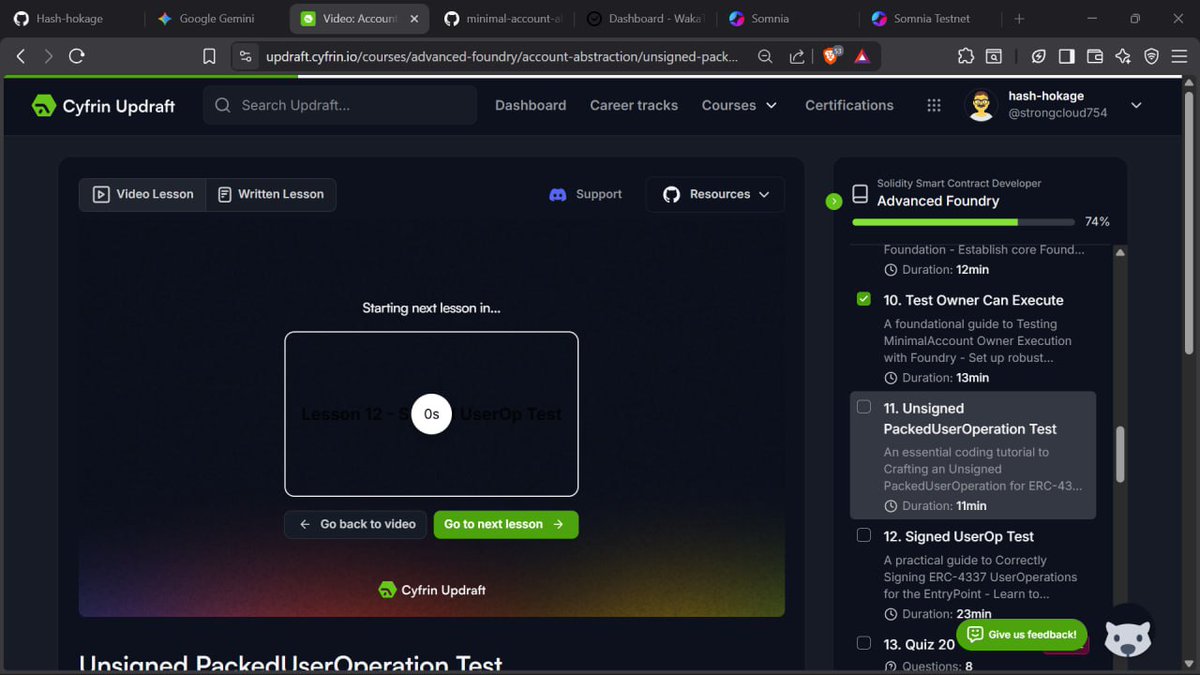Click Go back to video button
Viewport: 1200px width, 675px height.
[356, 524]
